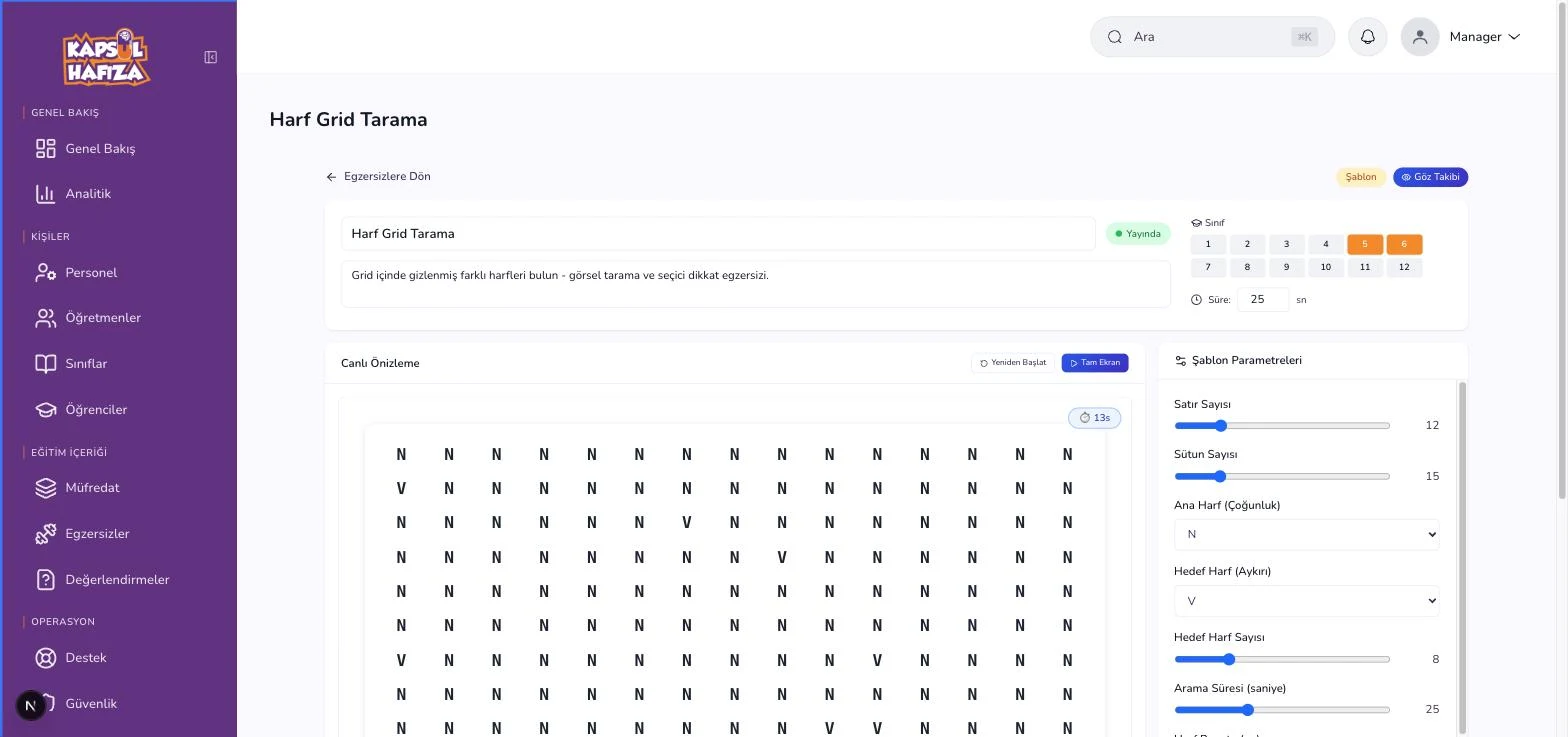Click the Sınıflar book icon
Image resolution: width=1568 pixels, height=737 pixels.
click(45, 363)
